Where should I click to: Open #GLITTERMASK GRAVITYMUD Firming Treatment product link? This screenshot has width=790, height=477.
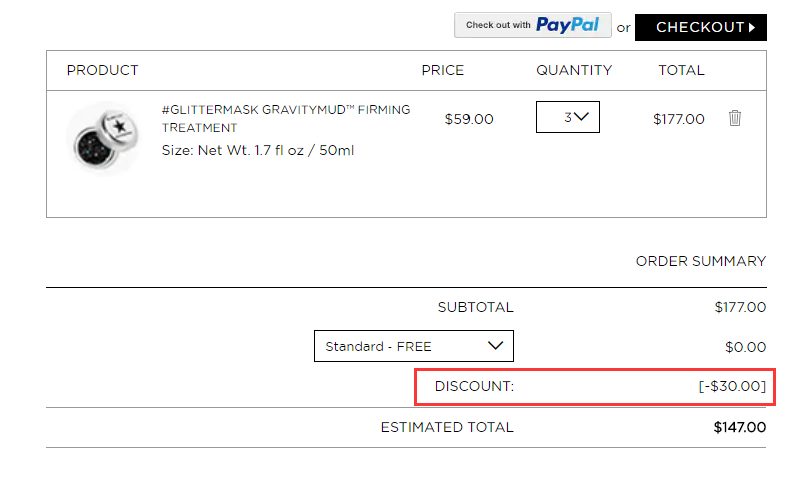(286, 118)
